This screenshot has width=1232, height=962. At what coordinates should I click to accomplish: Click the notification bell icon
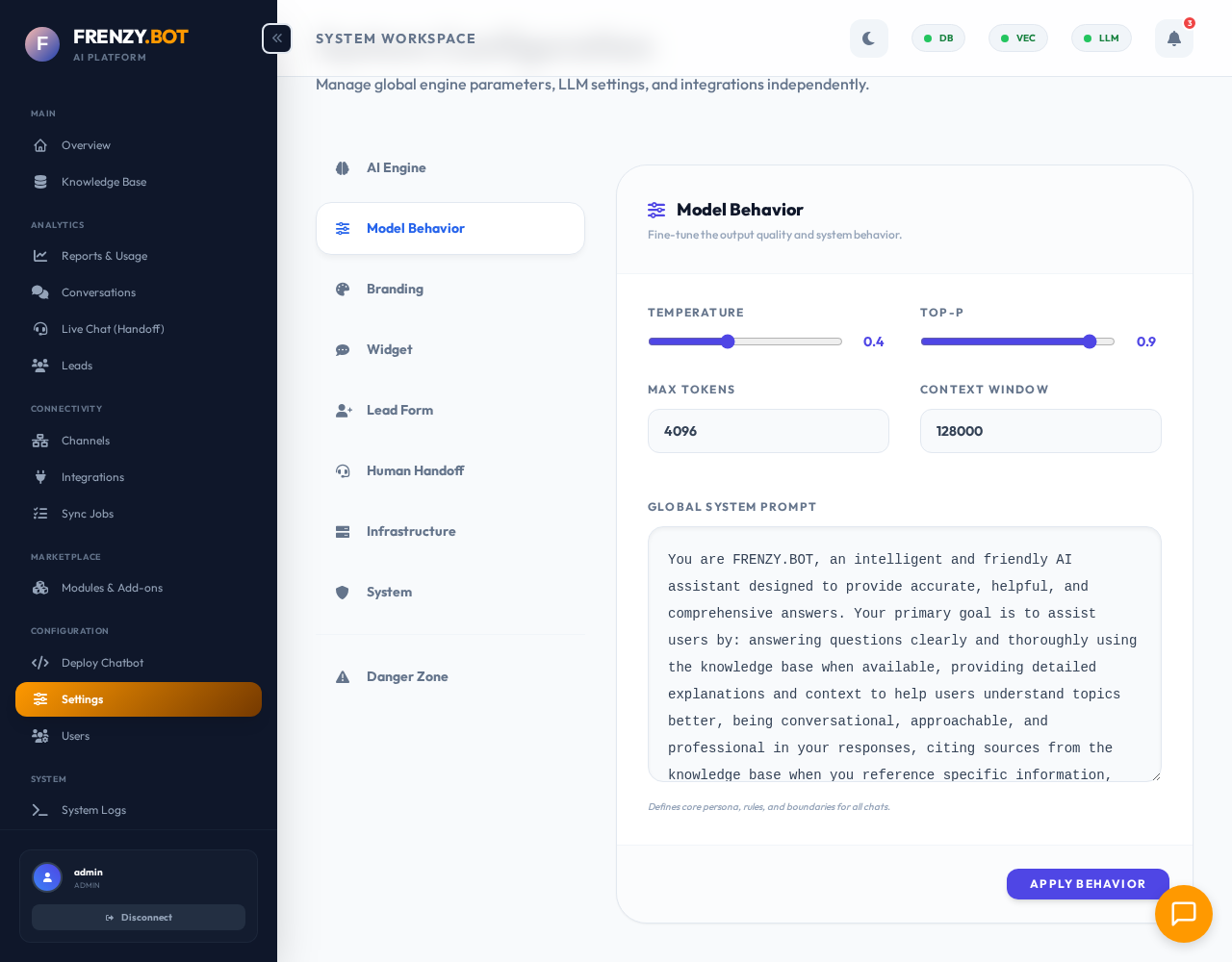tap(1173, 38)
